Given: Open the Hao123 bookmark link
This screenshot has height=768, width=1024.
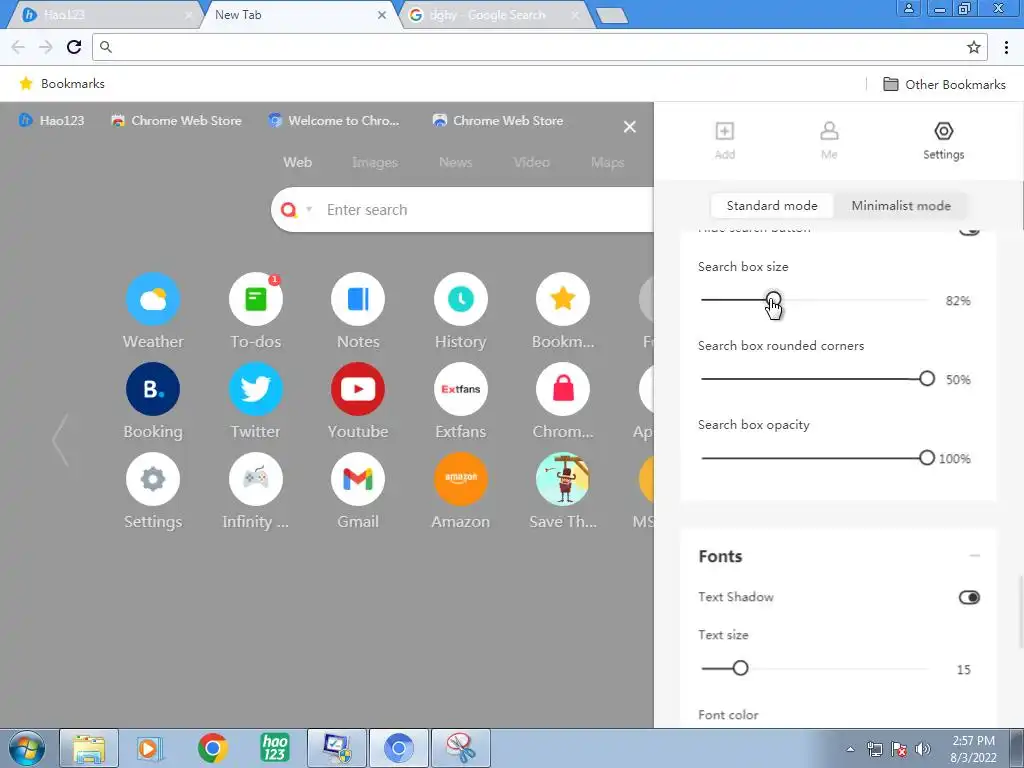Looking at the screenshot, I should point(52,120).
